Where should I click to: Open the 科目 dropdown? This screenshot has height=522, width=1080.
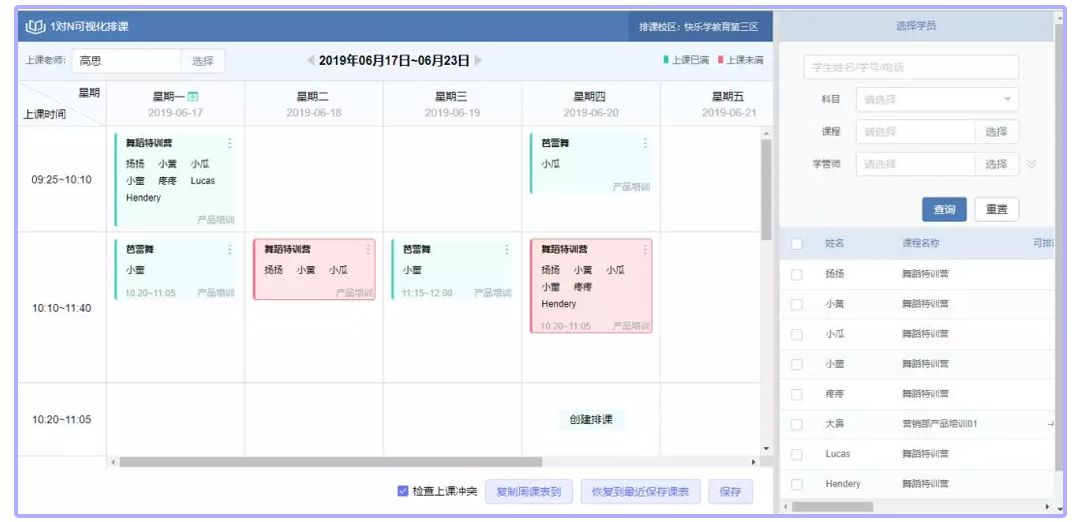coord(937,99)
